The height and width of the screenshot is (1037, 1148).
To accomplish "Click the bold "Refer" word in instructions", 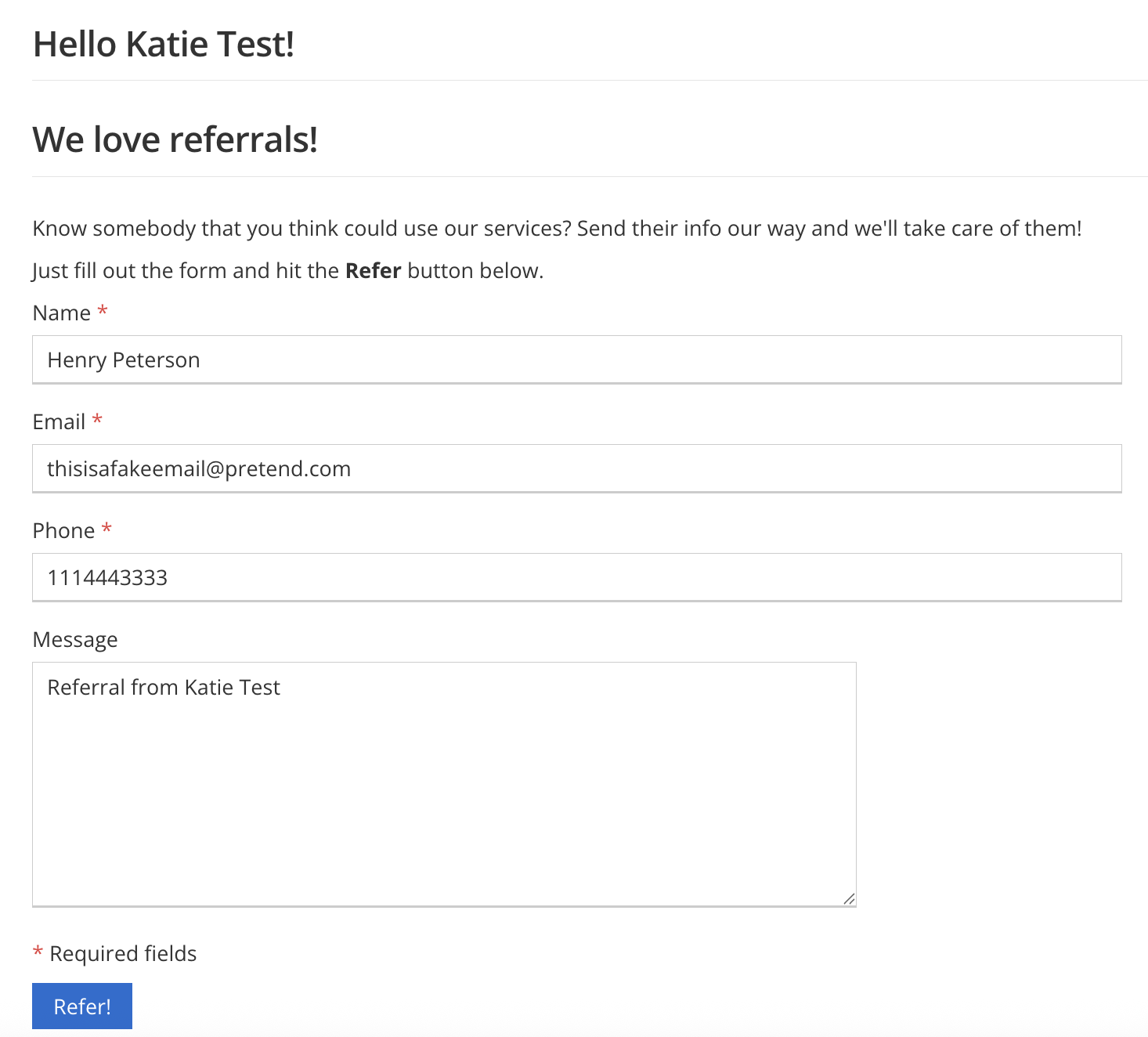I will pyautogui.click(x=373, y=271).
